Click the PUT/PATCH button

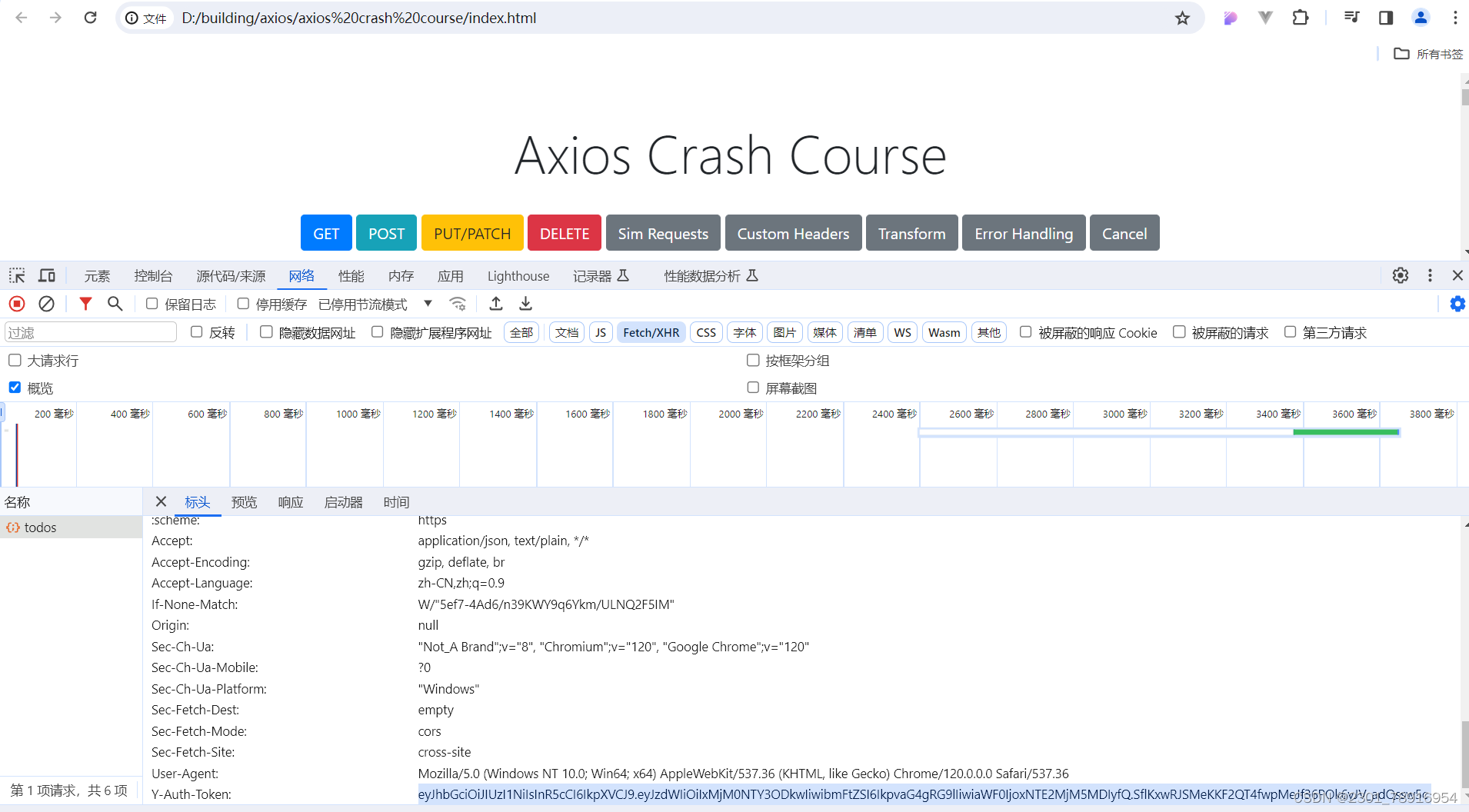pos(472,233)
